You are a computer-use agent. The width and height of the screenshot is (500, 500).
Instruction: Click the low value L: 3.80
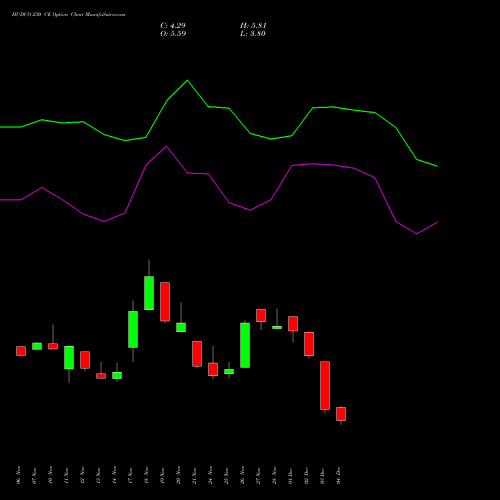pos(253,33)
